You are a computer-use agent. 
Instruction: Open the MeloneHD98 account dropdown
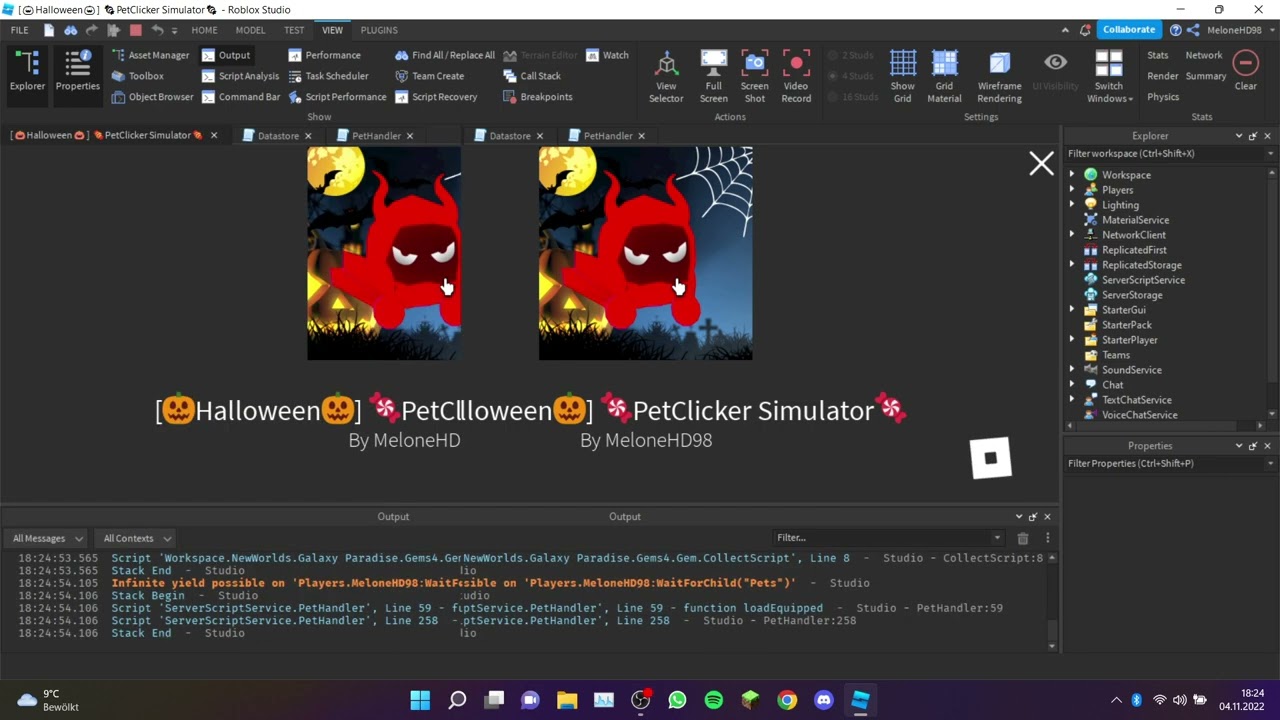(x=1240, y=30)
